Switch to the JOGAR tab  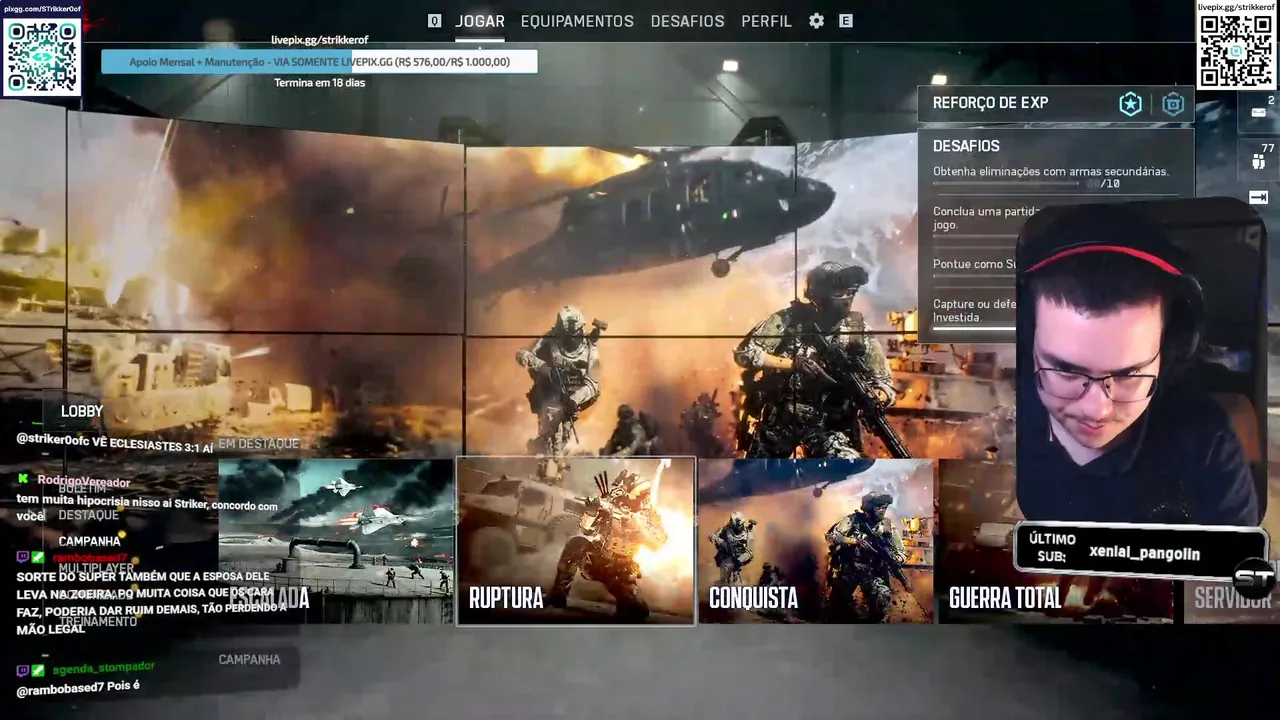[480, 21]
